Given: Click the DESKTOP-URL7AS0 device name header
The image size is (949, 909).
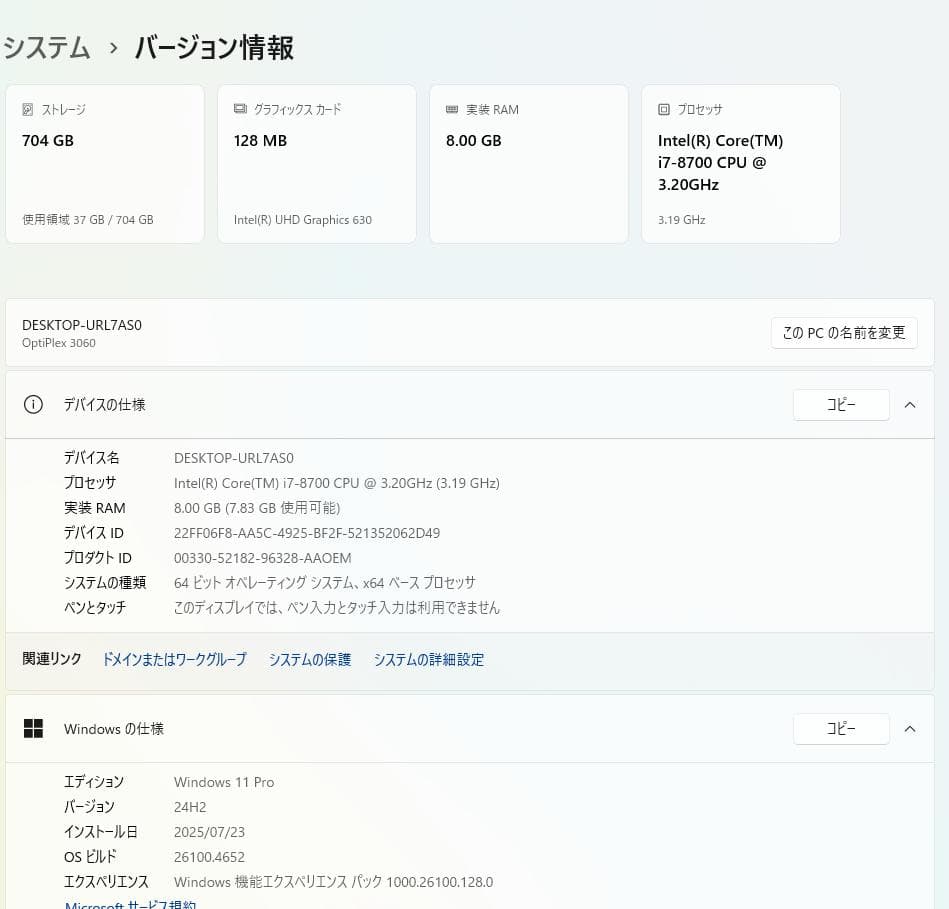Looking at the screenshot, I should click(x=82, y=324).
